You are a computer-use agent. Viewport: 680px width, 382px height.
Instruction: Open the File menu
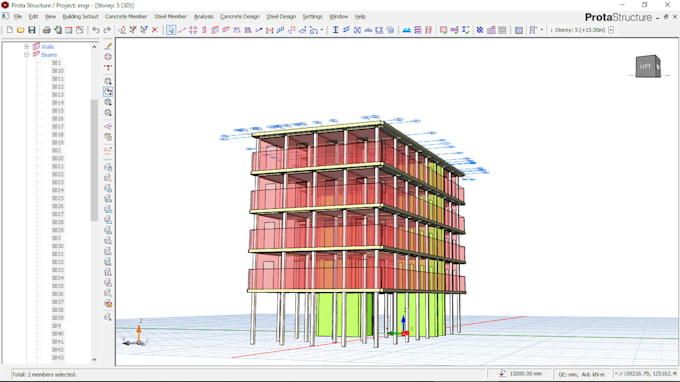pyautogui.click(x=18, y=16)
